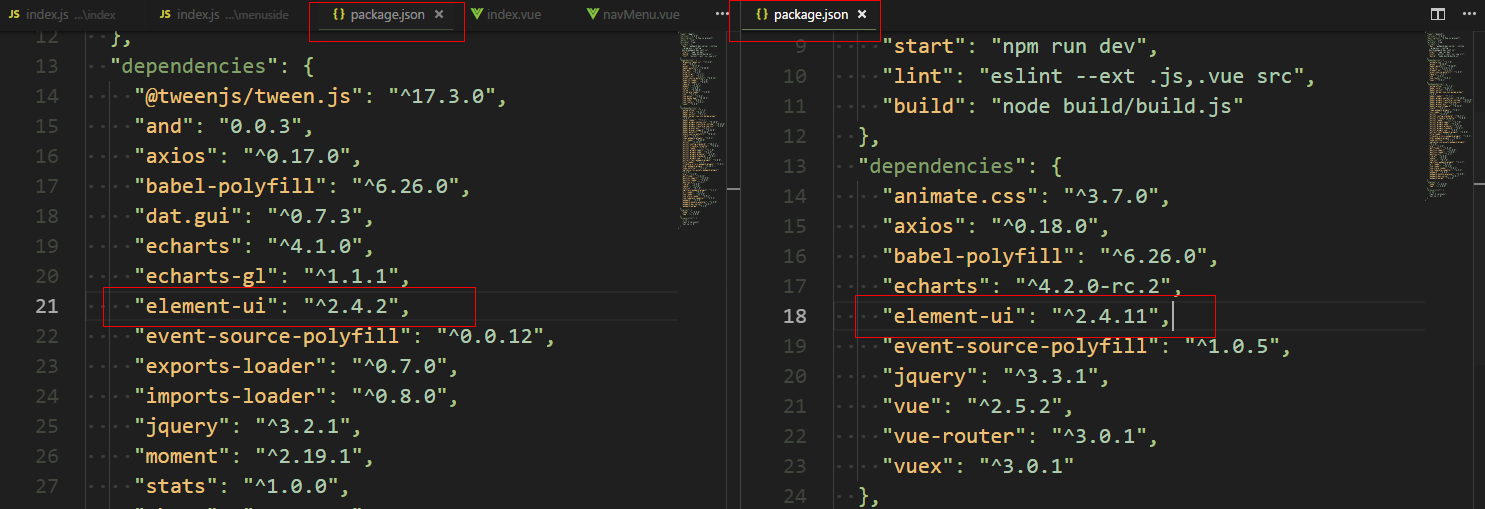Click the "event-source-polyfill": "^1.0.5" line

point(1087,346)
